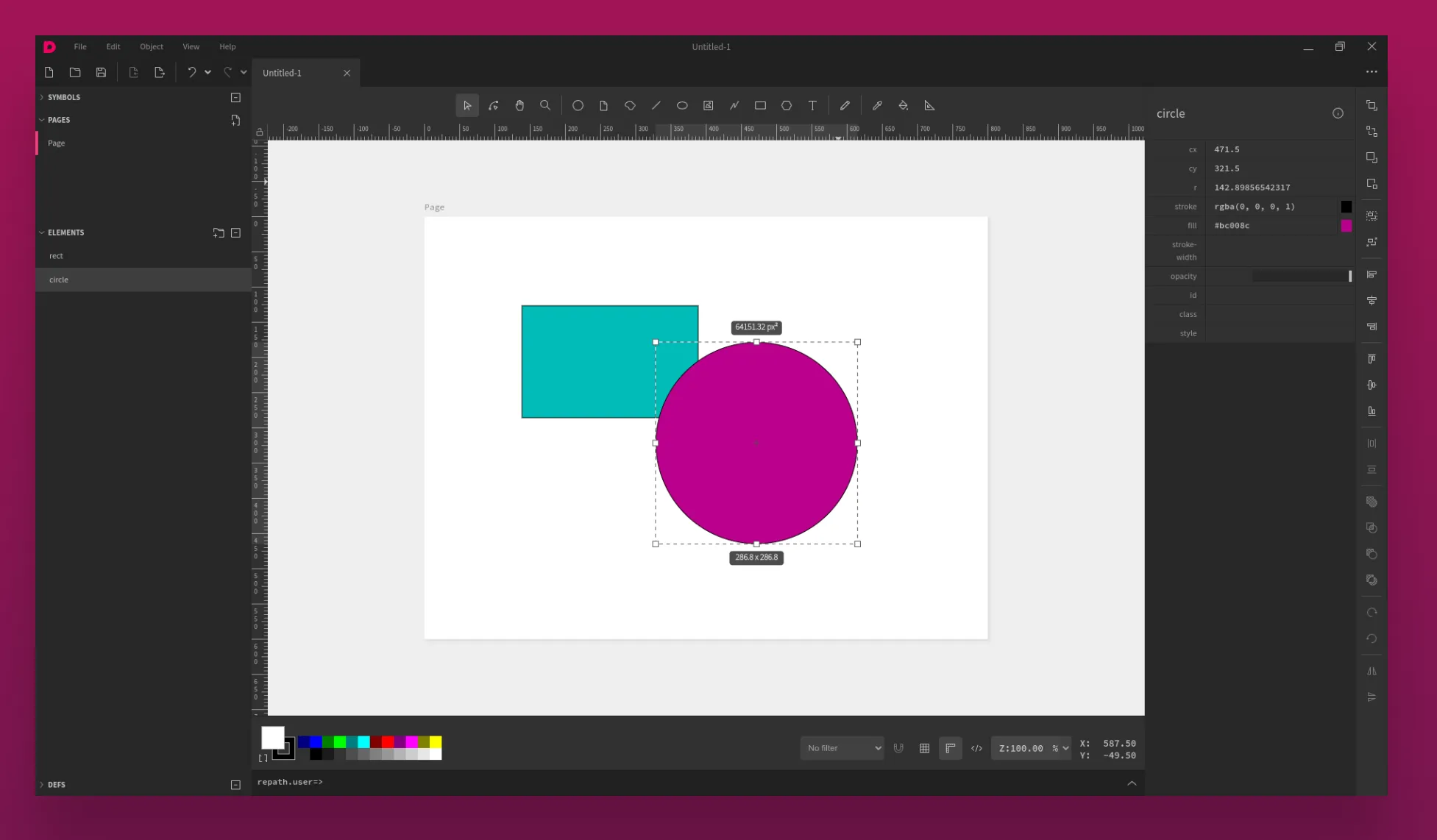Select the Pencil tool
The height and width of the screenshot is (840, 1437).
pyautogui.click(x=845, y=105)
